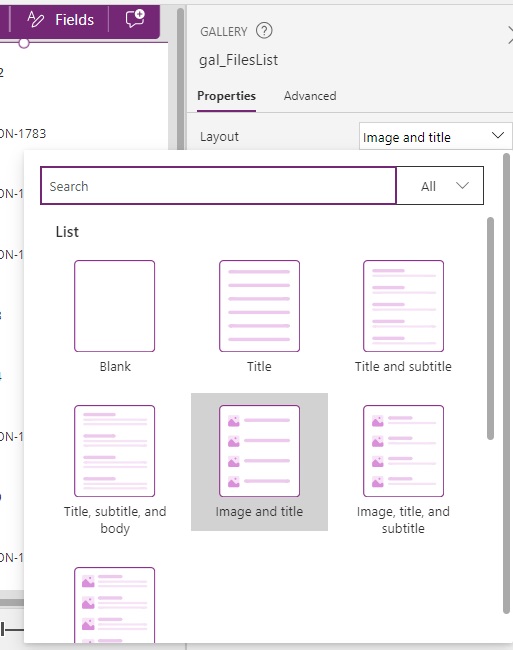Click the gal_FilesList control name

point(238,61)
